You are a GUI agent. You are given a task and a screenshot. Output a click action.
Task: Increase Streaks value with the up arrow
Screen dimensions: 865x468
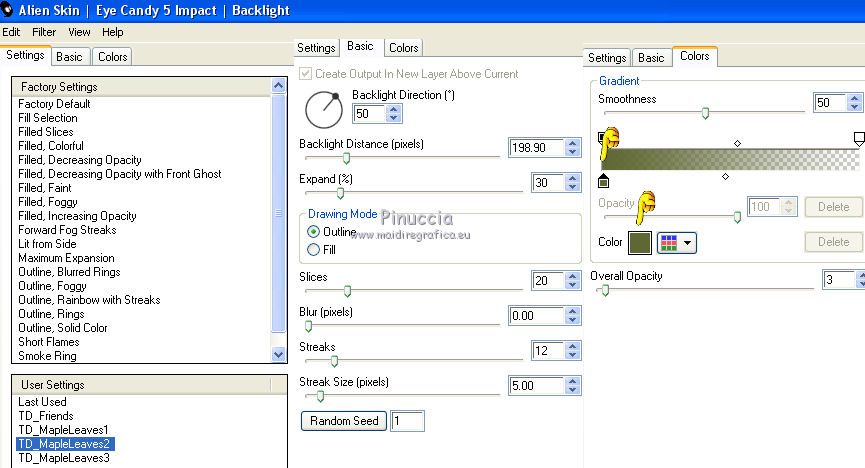[573, 346]
